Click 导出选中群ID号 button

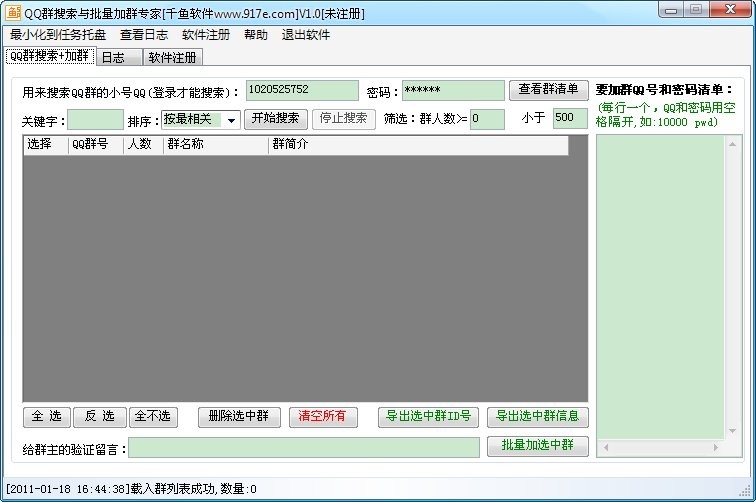point(428,417)
